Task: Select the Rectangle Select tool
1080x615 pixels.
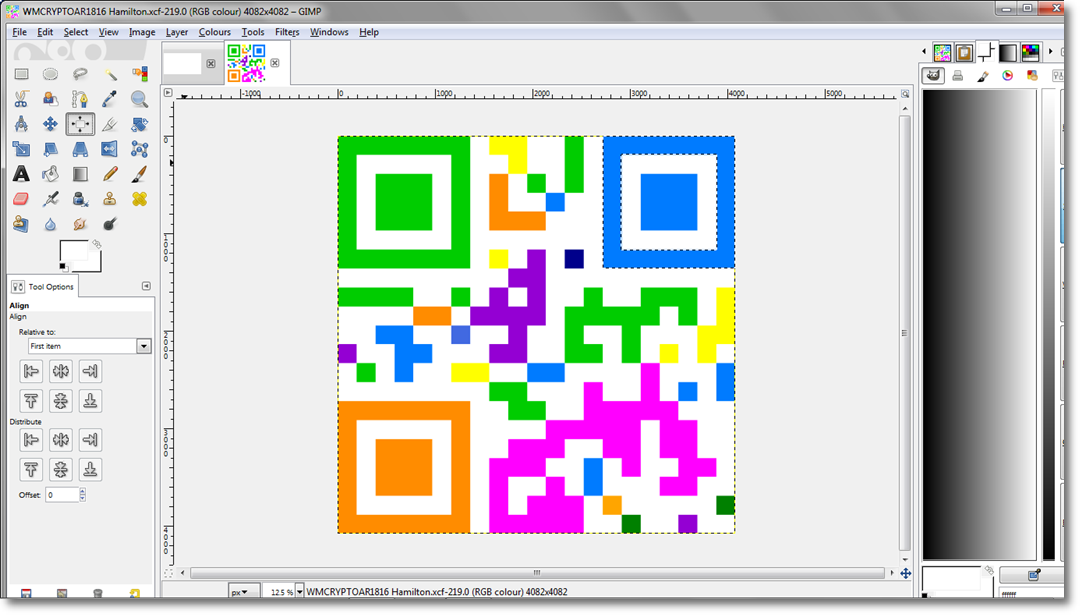Action: [21, 74]
